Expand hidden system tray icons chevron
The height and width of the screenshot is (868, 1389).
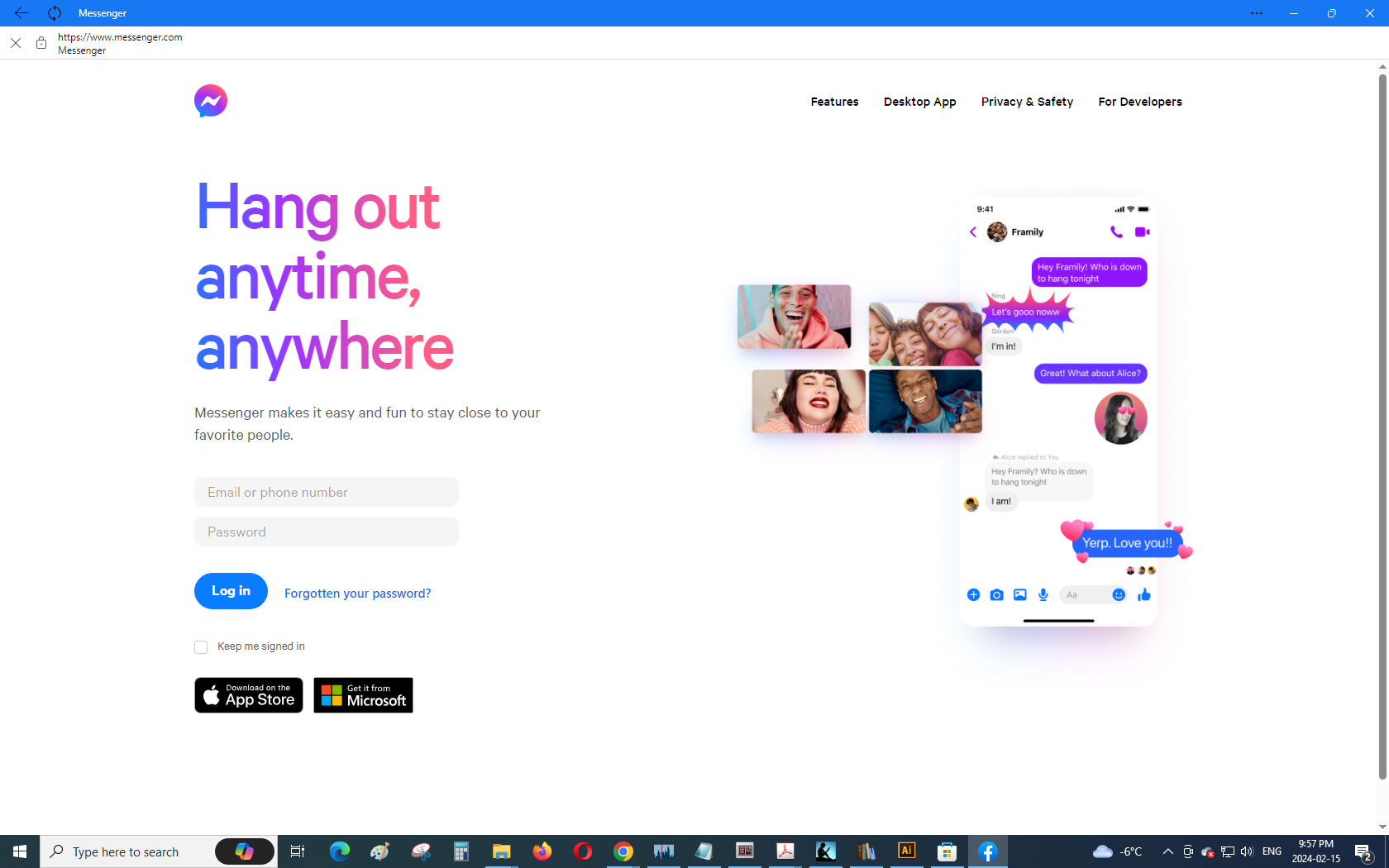pos(1167,851)
